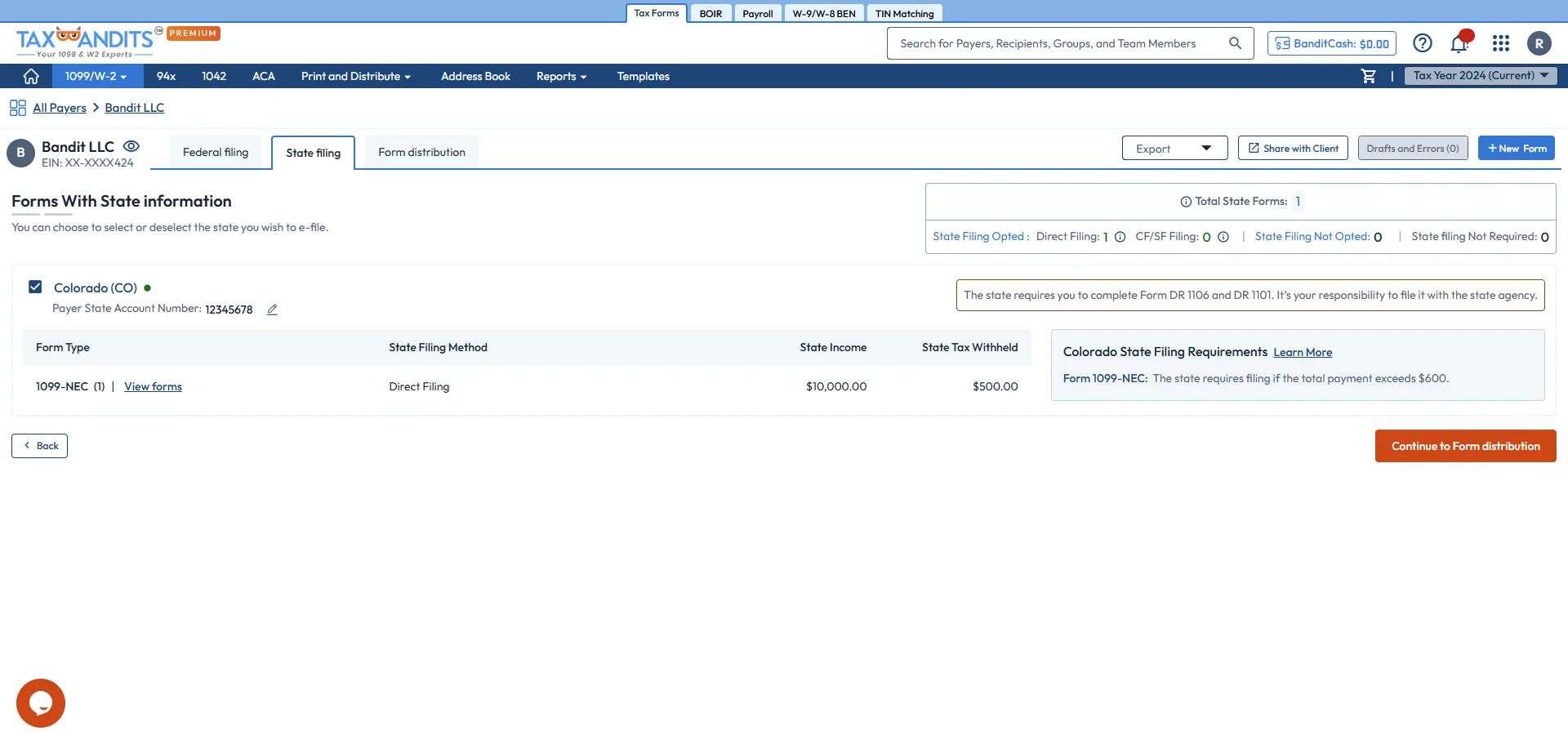Click the Direct Filing method cell

pyautogui.click(x=419, y=386)
